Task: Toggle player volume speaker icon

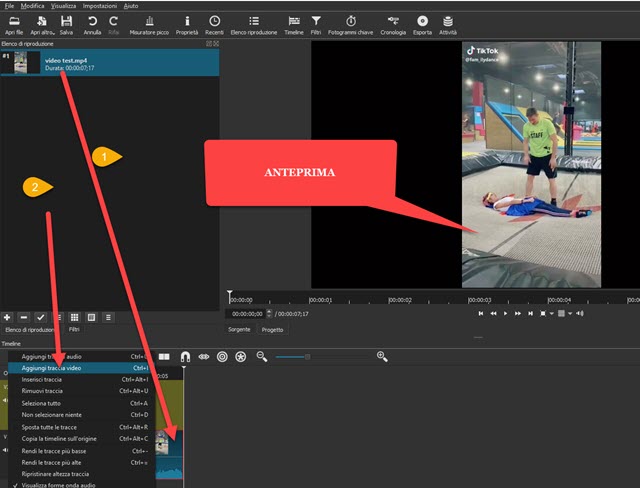Action: coord(580,313)
